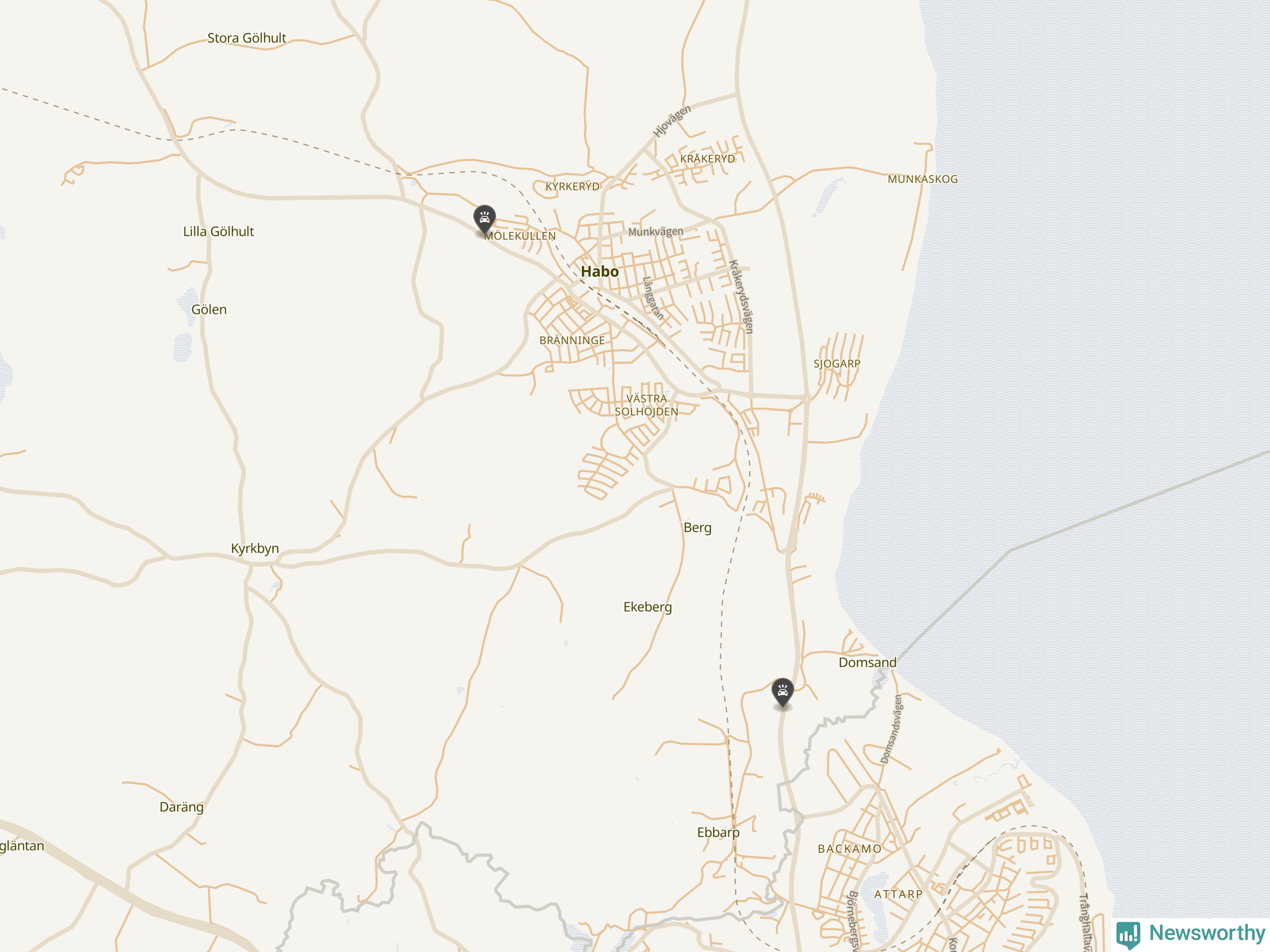Click the VÄSTRA SOLHÖJDEN label

[646, 405]
